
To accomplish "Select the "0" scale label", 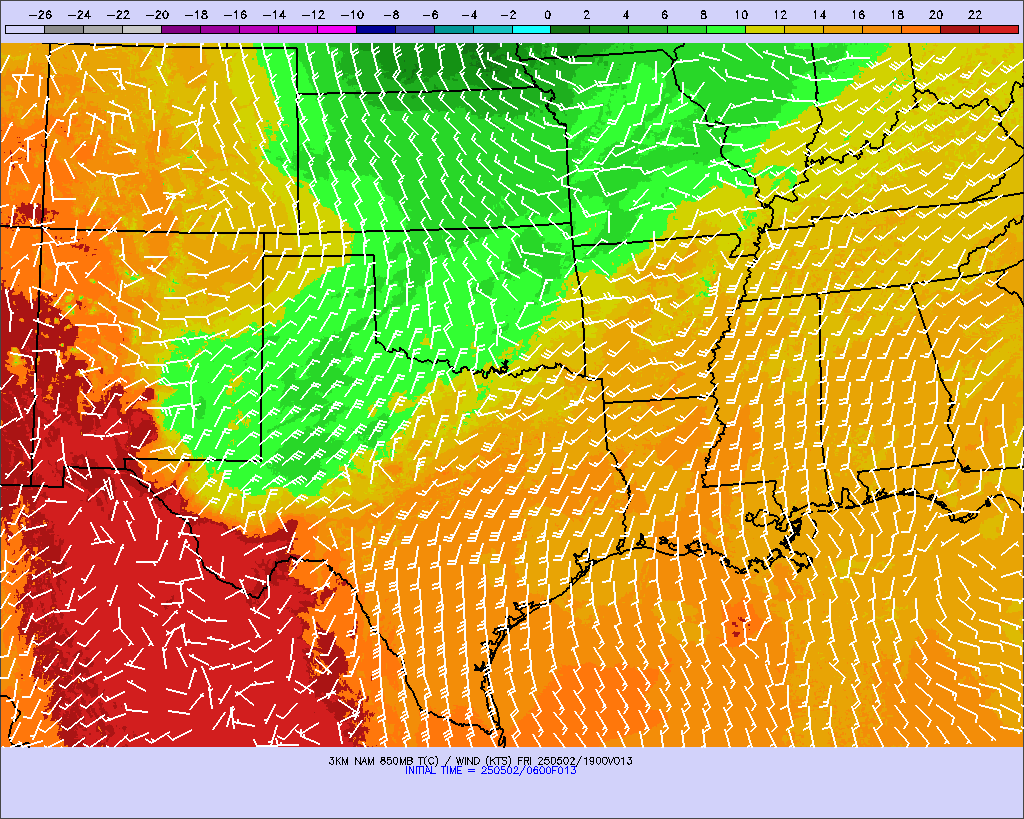I will coord(547,15).
